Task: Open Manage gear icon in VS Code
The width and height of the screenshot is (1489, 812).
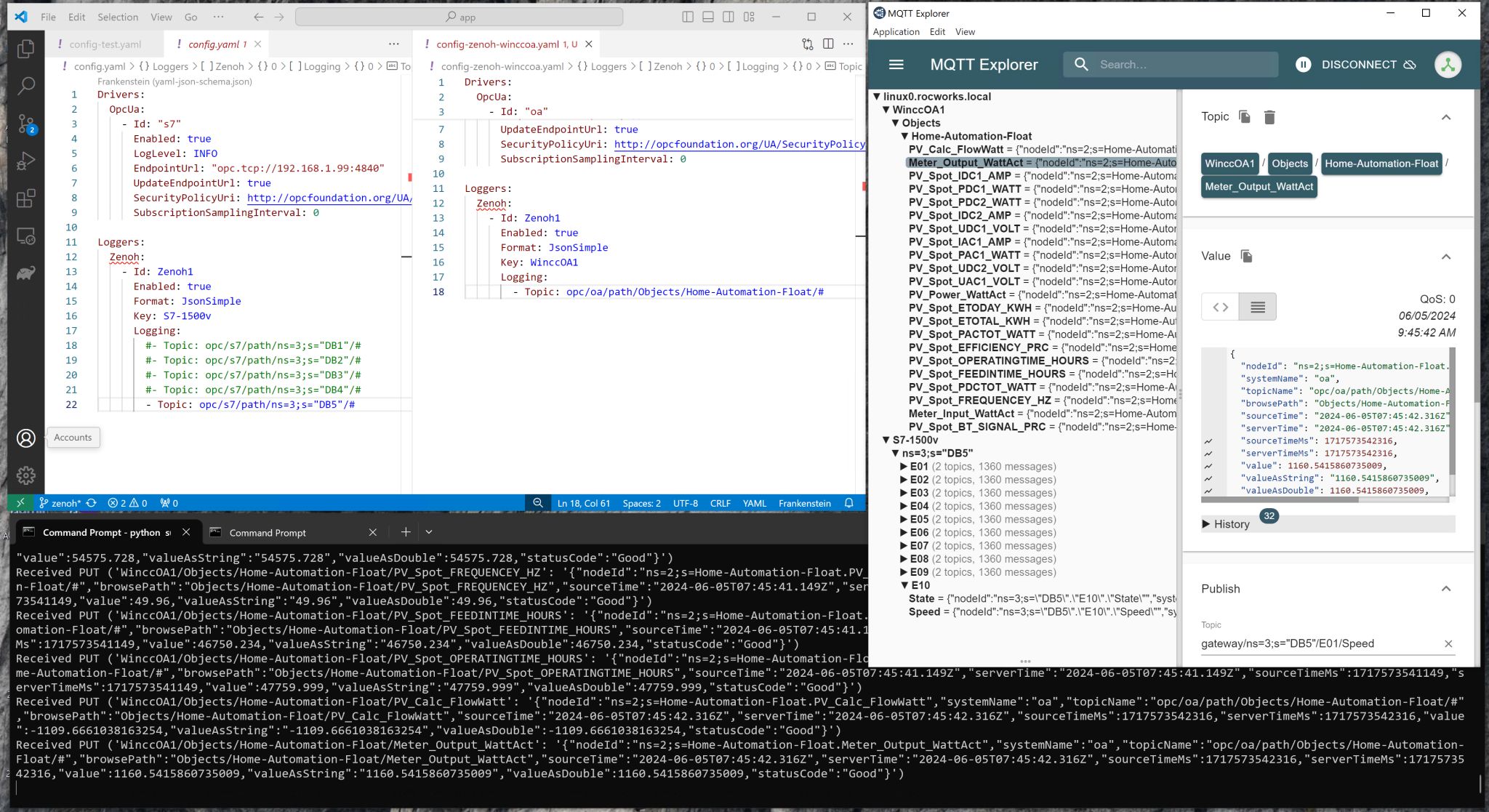Action: click(x=26, y=475)
